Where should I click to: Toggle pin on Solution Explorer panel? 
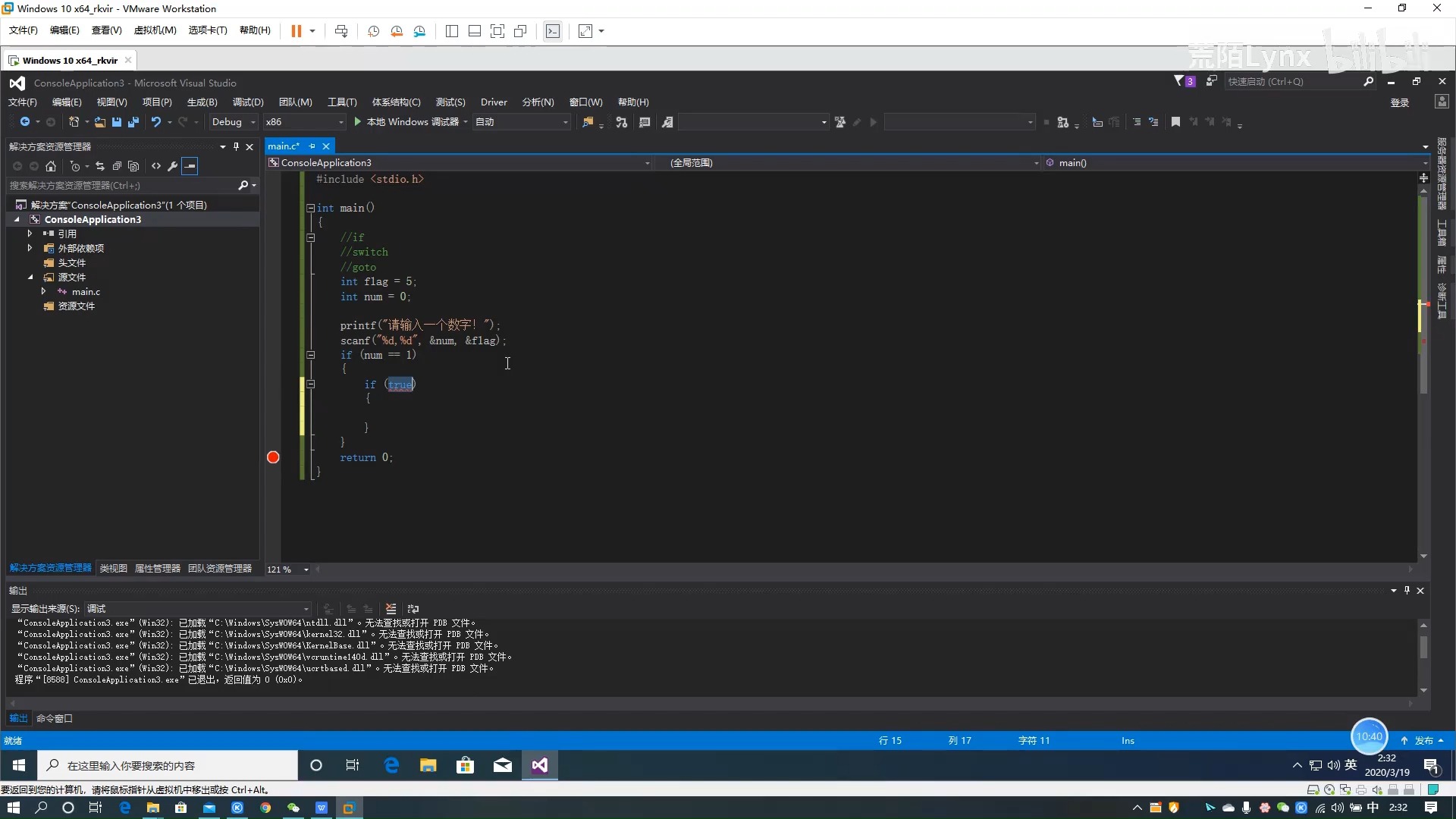click(x=236, y=146)
